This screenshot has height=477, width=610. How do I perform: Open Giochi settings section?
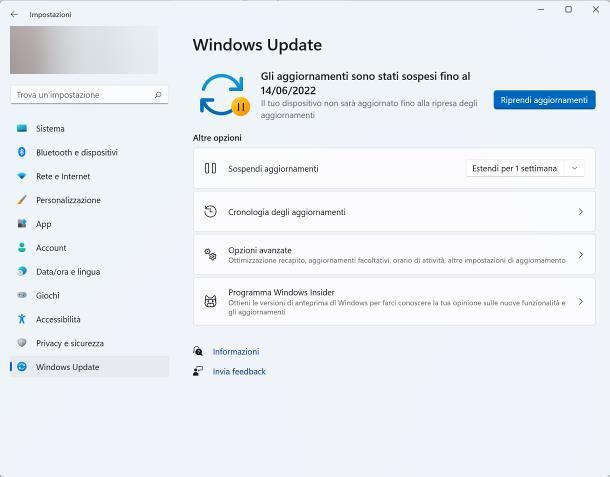click(89, 295)
